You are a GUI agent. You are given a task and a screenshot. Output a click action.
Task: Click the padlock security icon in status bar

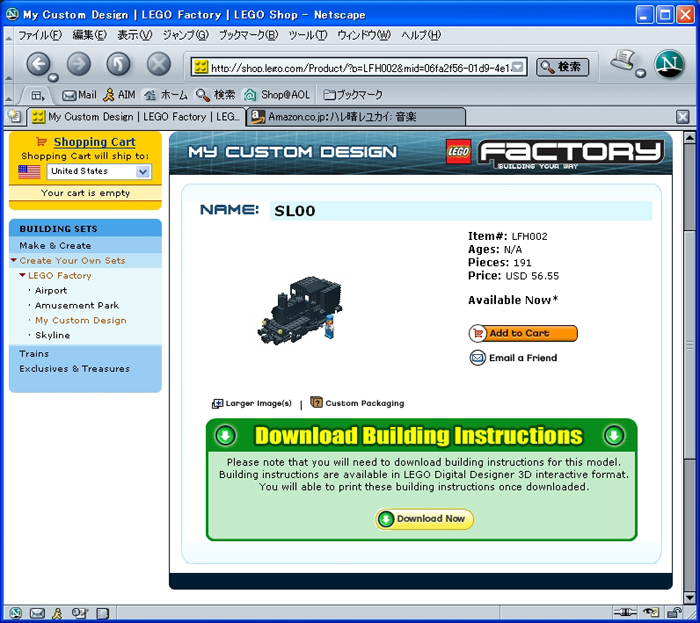pyautogui.click(x=674, y=613)
